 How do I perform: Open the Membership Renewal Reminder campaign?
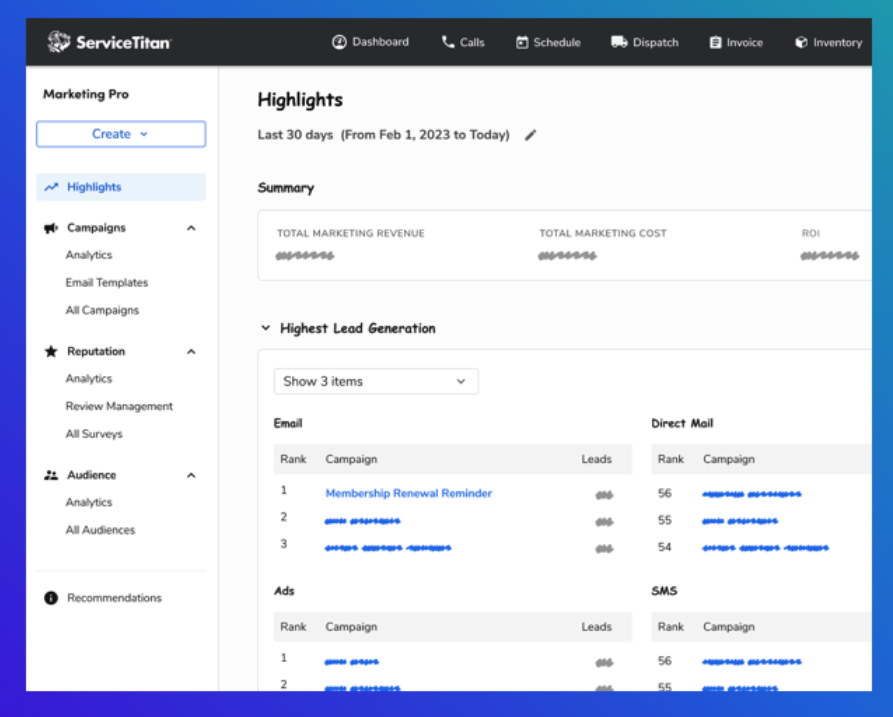408,493
